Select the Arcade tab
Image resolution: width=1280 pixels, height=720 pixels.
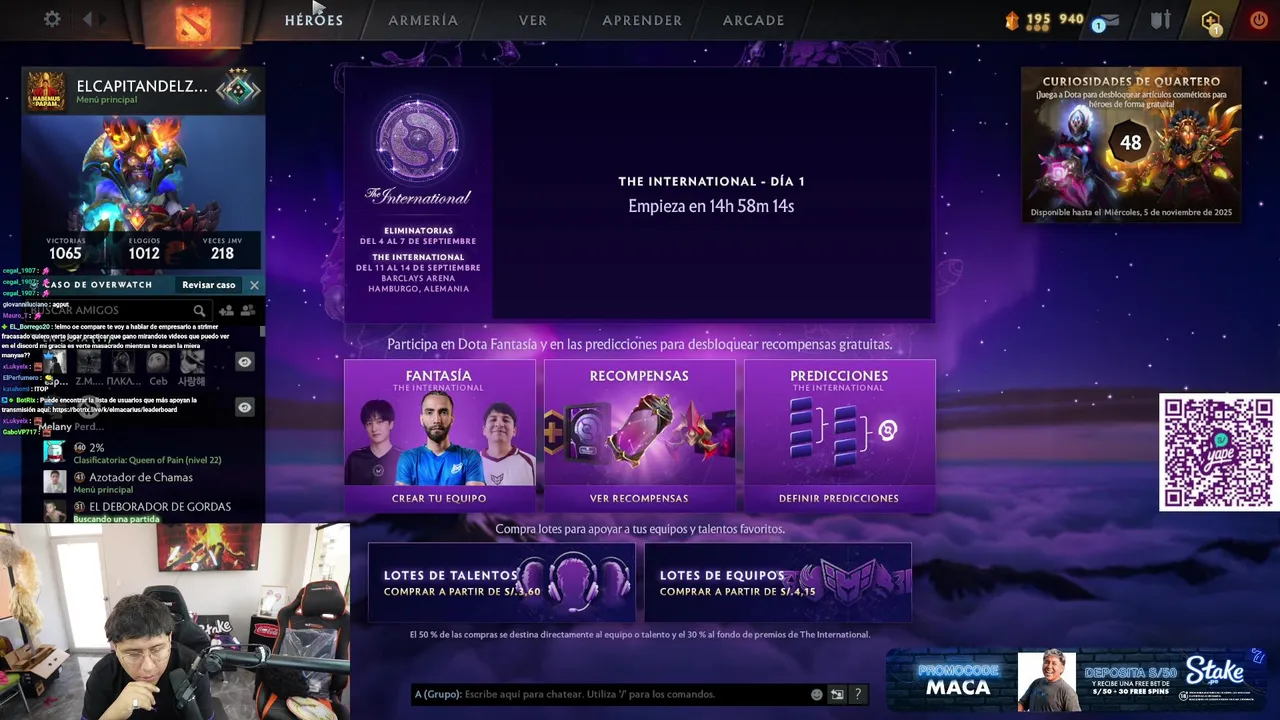(x=754, y=20)
